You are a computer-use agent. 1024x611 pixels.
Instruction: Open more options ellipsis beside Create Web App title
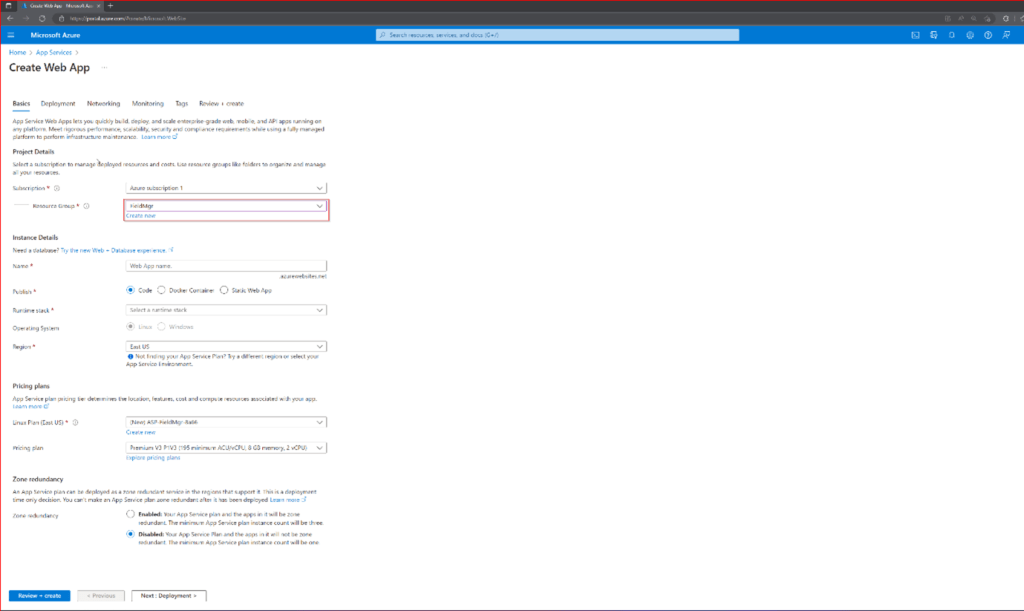click(104, 67)
